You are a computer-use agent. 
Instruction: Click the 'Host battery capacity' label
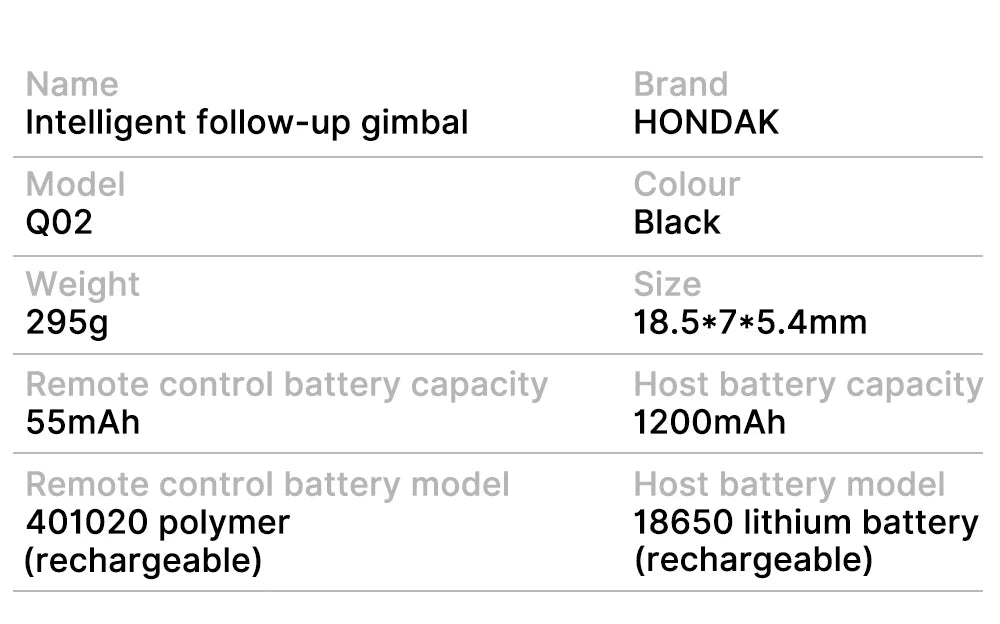(x=808, y=384)
